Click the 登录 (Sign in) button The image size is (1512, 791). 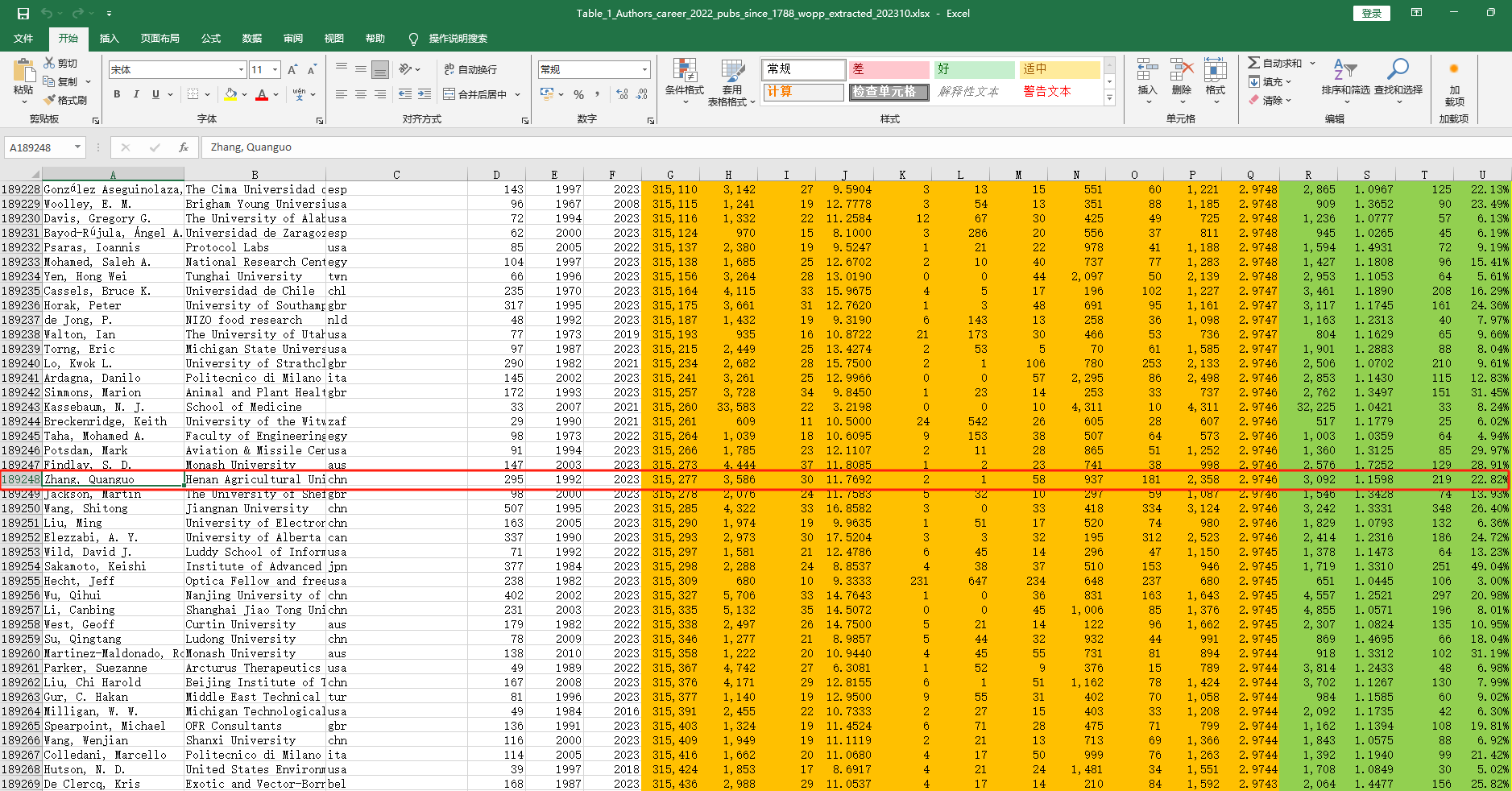(1371, 13)
